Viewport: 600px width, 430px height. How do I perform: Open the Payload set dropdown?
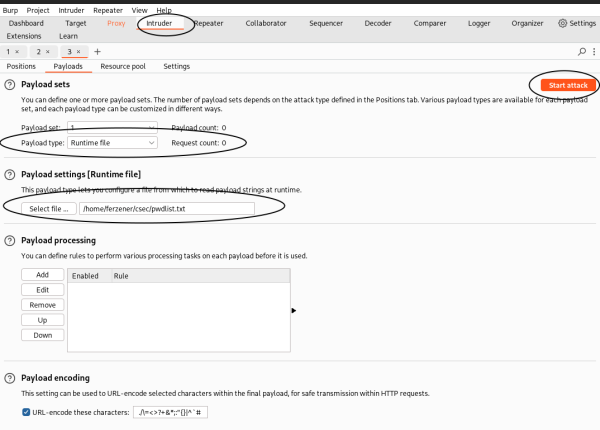coord(112,128)
